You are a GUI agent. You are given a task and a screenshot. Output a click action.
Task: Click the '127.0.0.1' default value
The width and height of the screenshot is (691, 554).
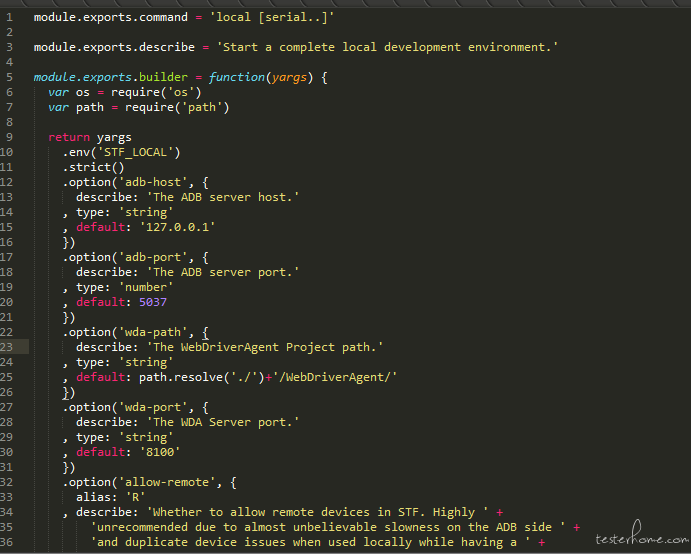(177, 227)
